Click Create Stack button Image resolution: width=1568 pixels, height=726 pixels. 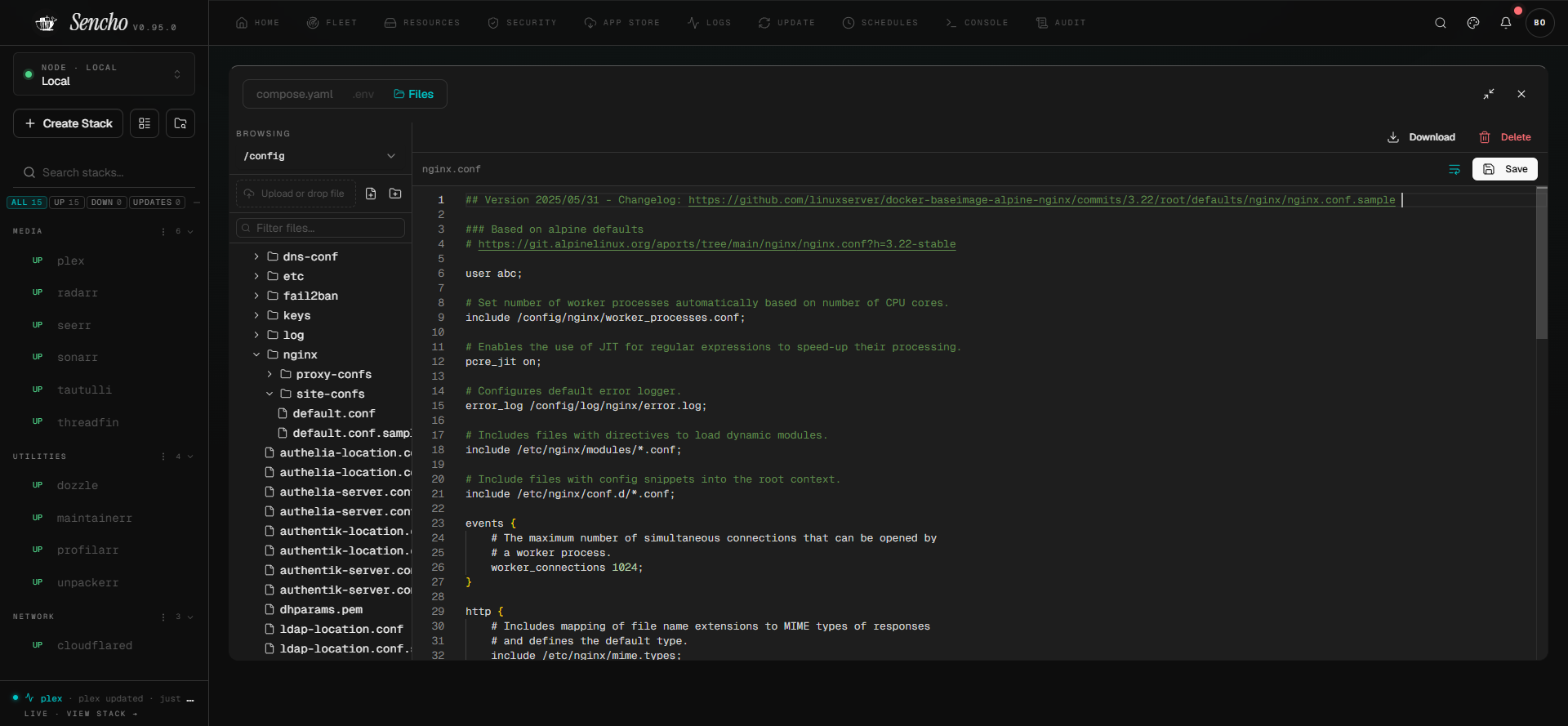(69, 123)
